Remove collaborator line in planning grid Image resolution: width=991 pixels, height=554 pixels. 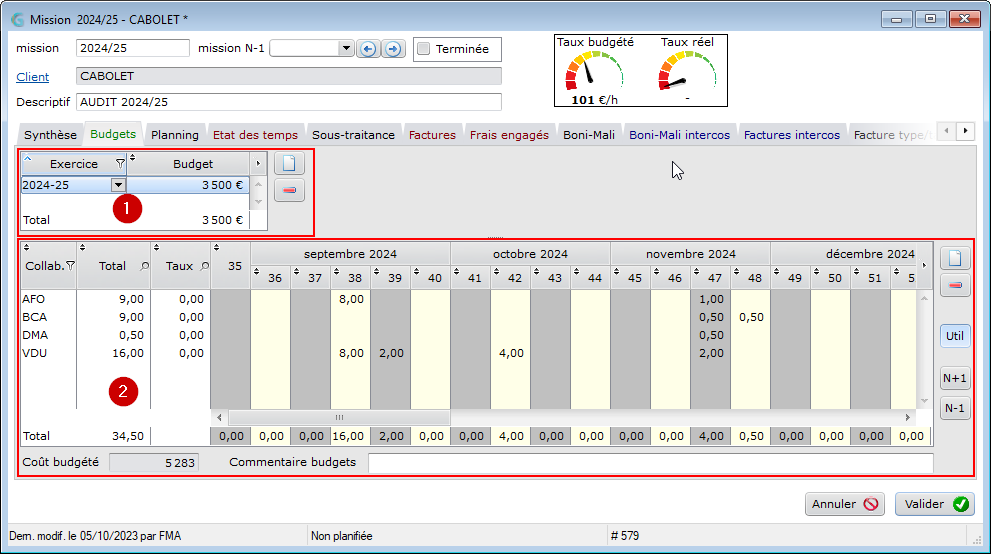pyautogui.click(x=955, y=286)
